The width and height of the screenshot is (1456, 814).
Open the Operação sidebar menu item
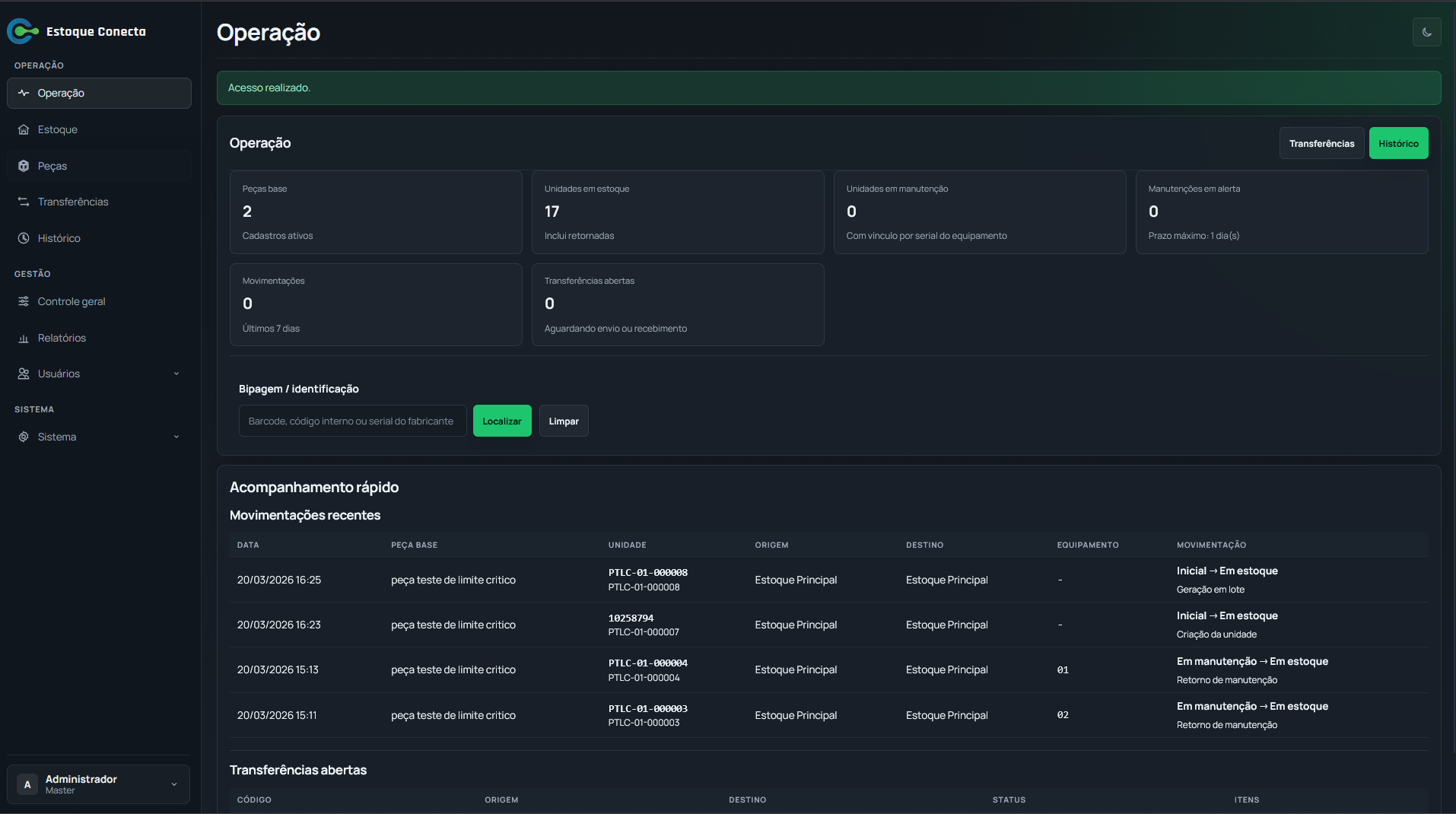99,93
